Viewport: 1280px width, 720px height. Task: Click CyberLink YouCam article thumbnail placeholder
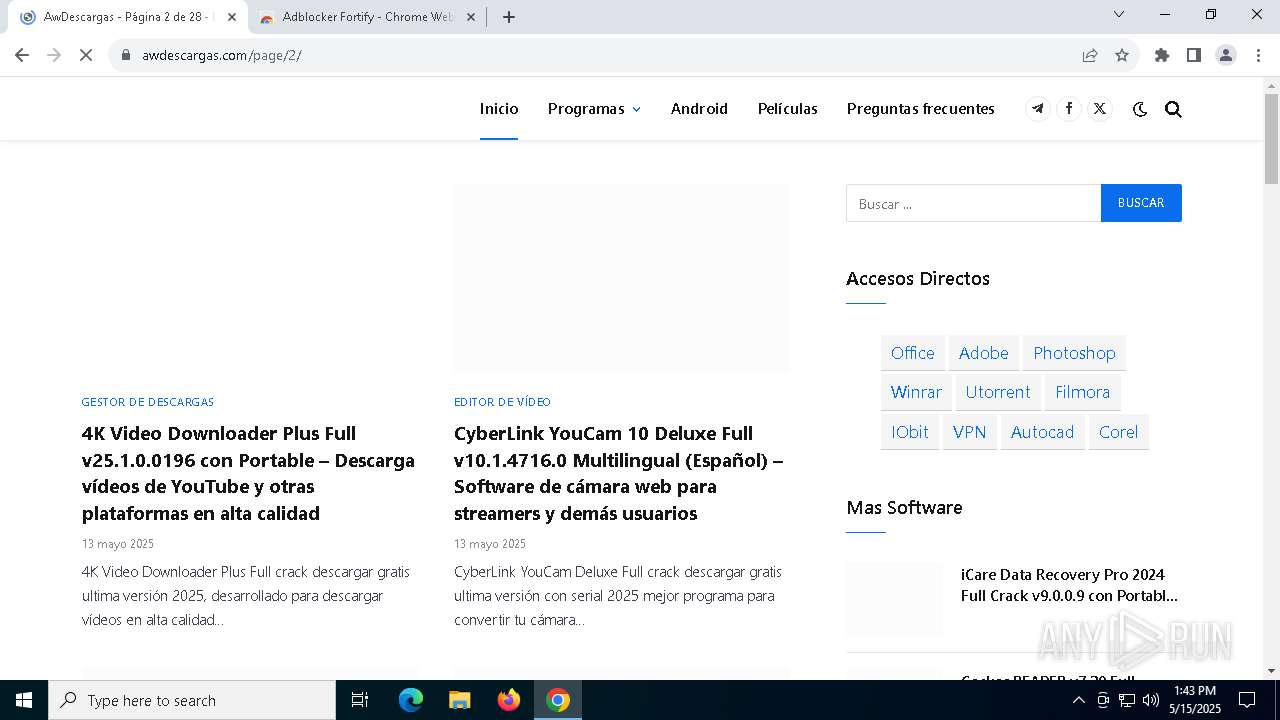pos(622,278)
